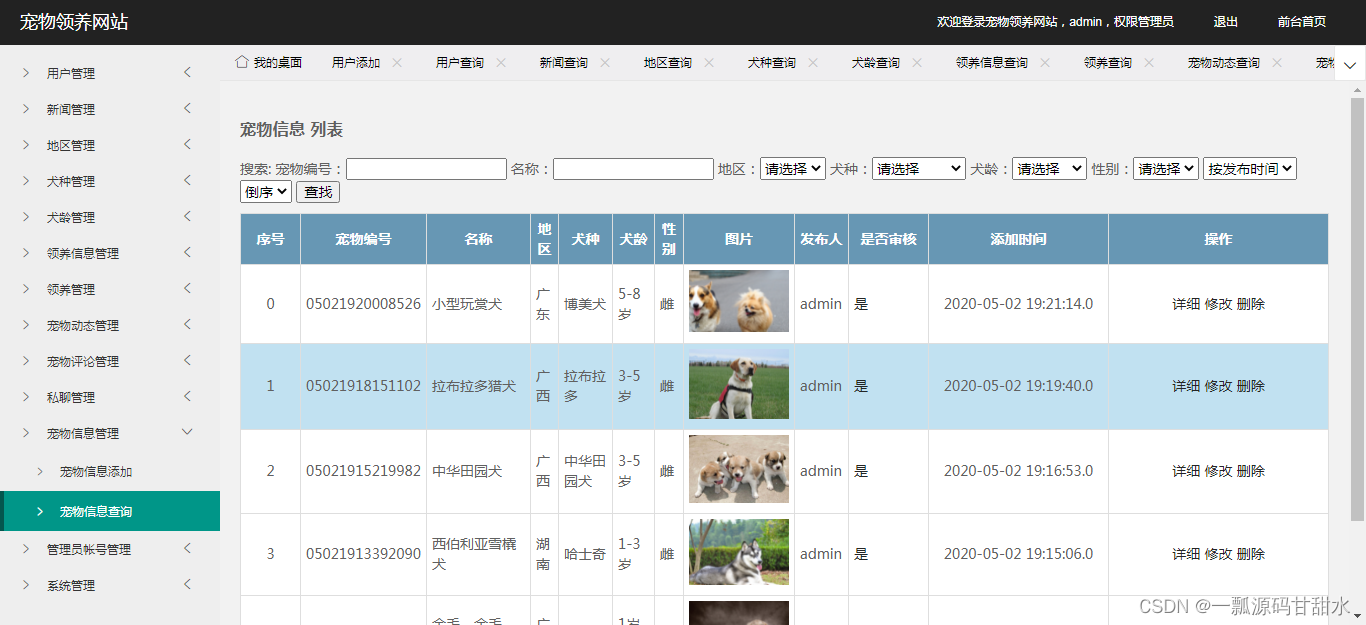Screen dimensions: 1366x625
Task: Expand 新闻管理 sidebar menu
Action: (110, 109)
